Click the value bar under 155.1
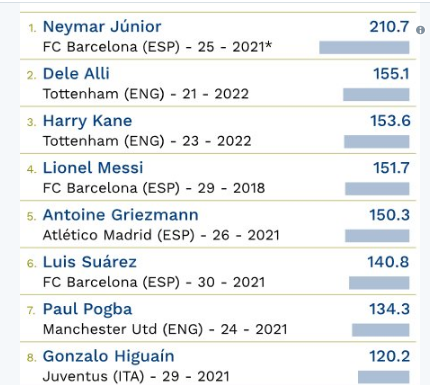The height and width of the screenshot is (385, 430). (376, 95)
